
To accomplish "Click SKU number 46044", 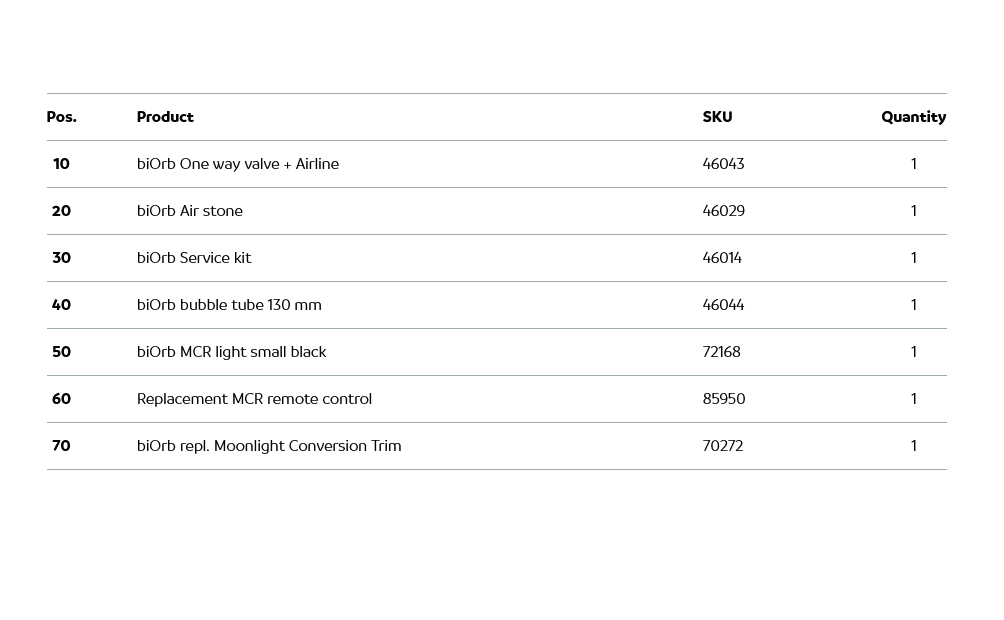I will pos(723,305).
